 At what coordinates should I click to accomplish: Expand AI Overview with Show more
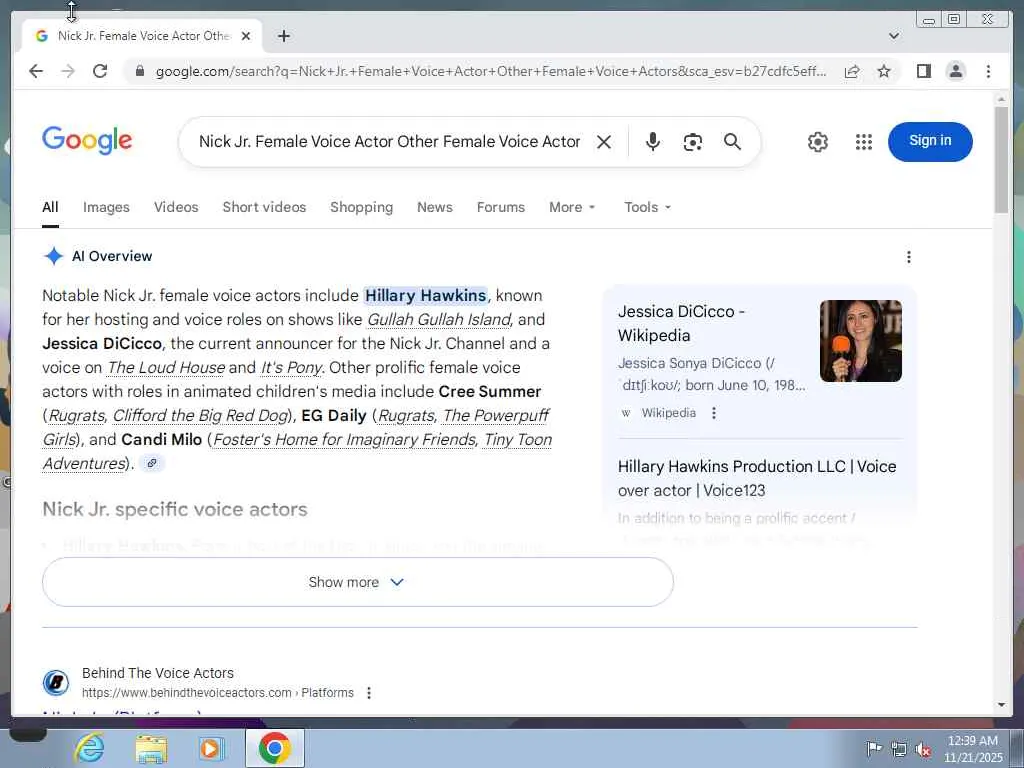pos(357,582)
